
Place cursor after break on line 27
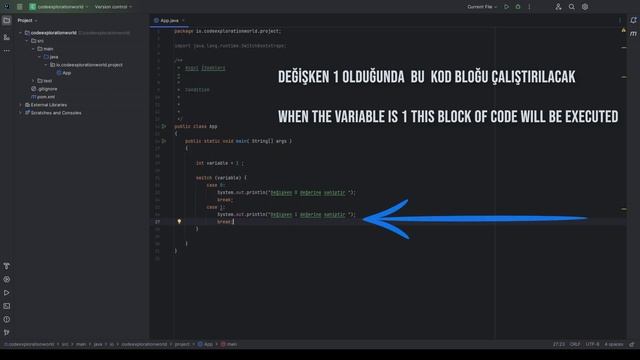233,222
